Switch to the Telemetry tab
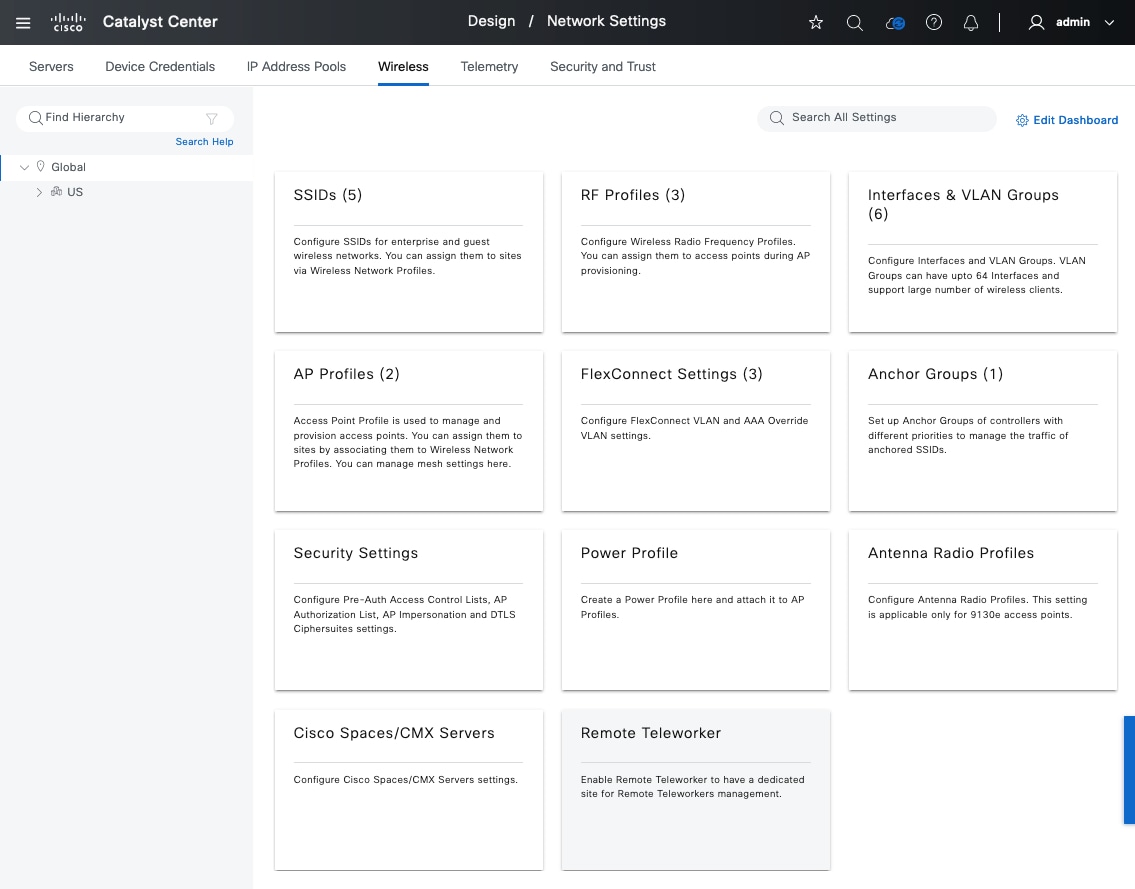This screenshot has width=1135, height=889. coord(489,66)
